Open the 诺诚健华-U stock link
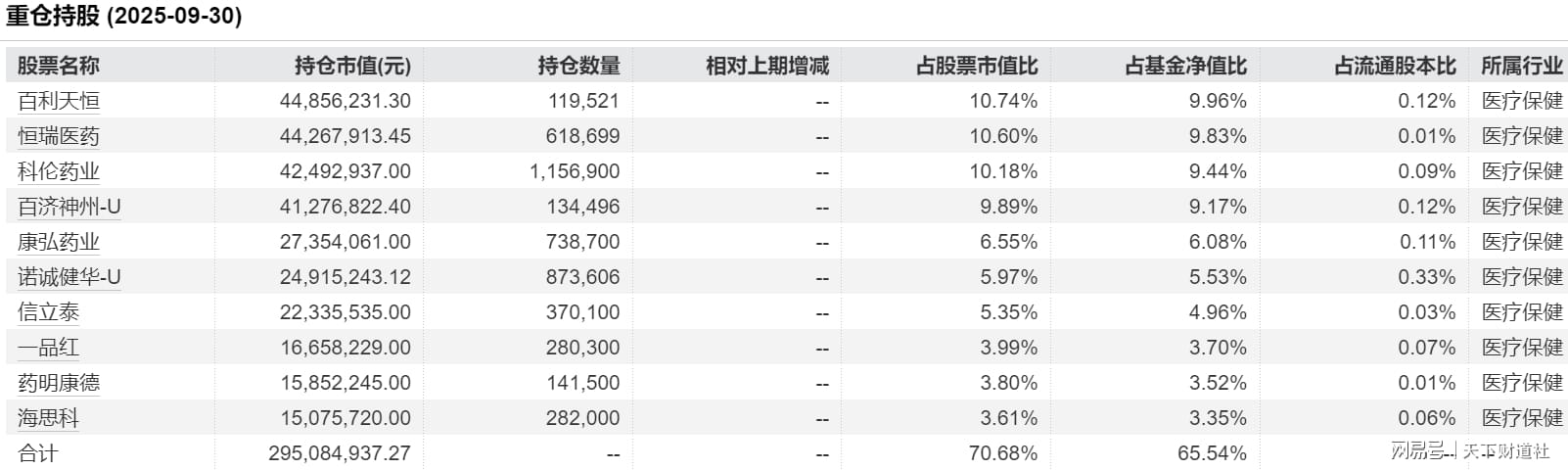The height and width of the screenshot is (470, 1568). pos(69,277)
